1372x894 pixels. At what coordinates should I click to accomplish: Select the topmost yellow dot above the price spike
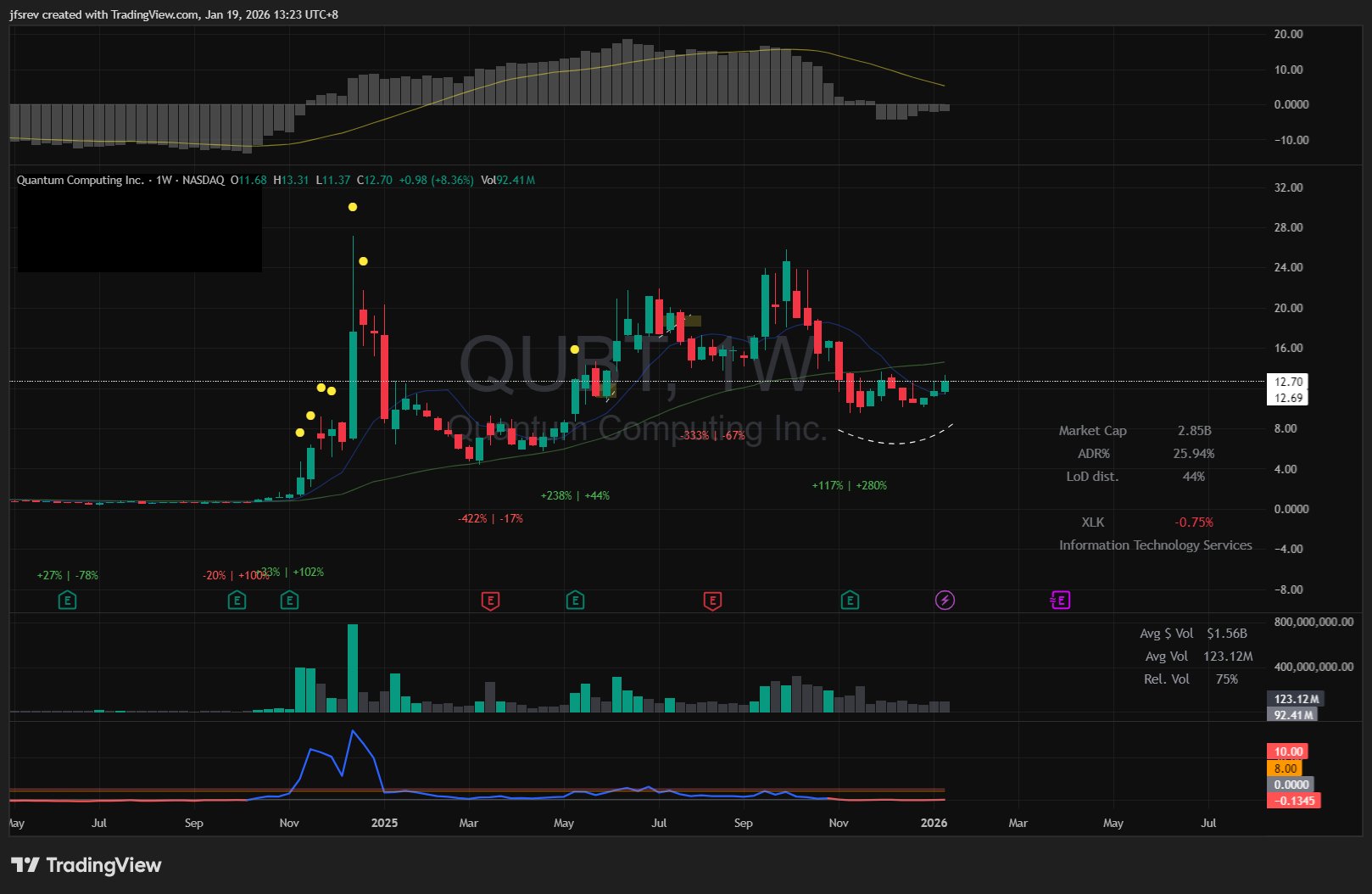353,207
